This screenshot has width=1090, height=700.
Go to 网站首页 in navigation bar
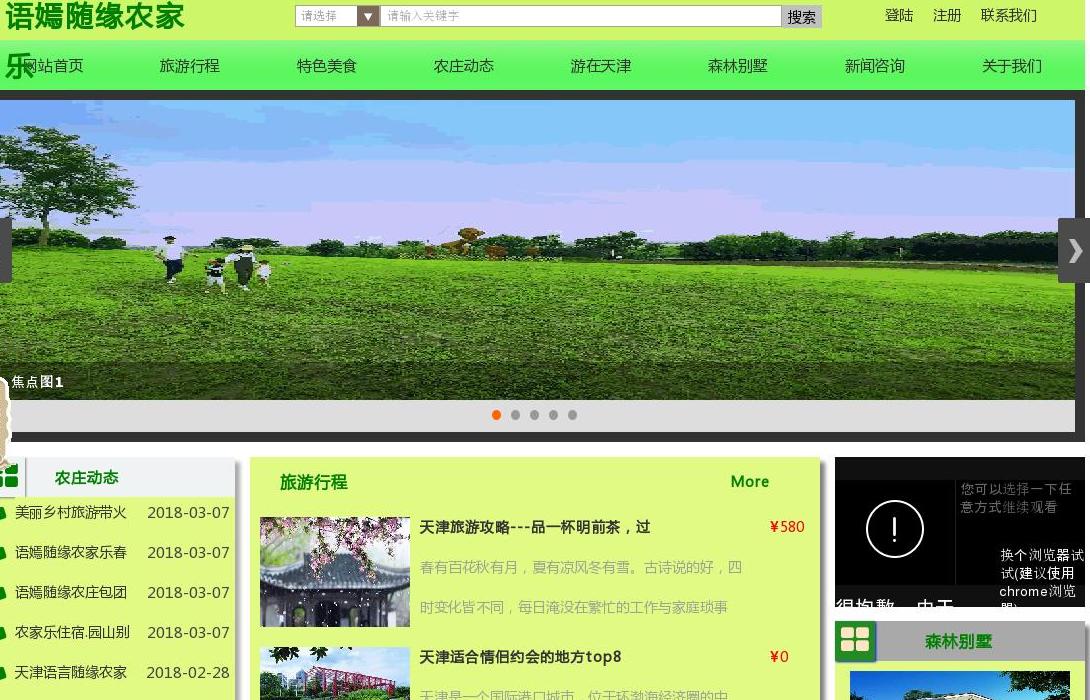click(x=53, y=66)
